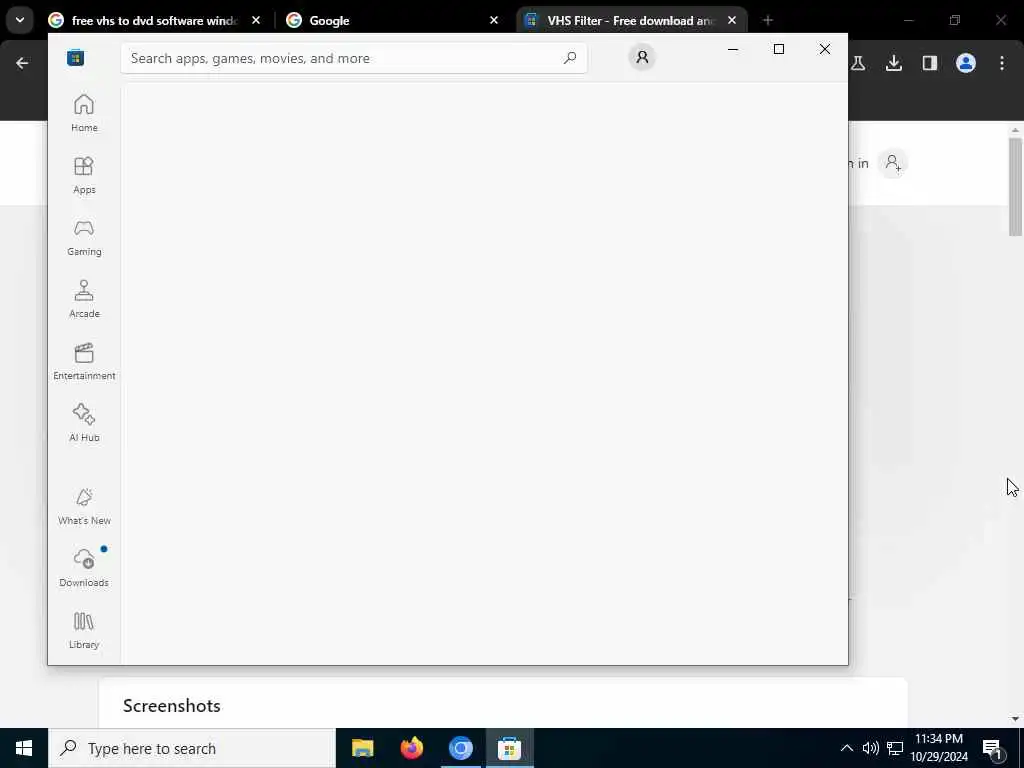Open the Entertainment section
1024x768 pixels.
tap(84, 361)
